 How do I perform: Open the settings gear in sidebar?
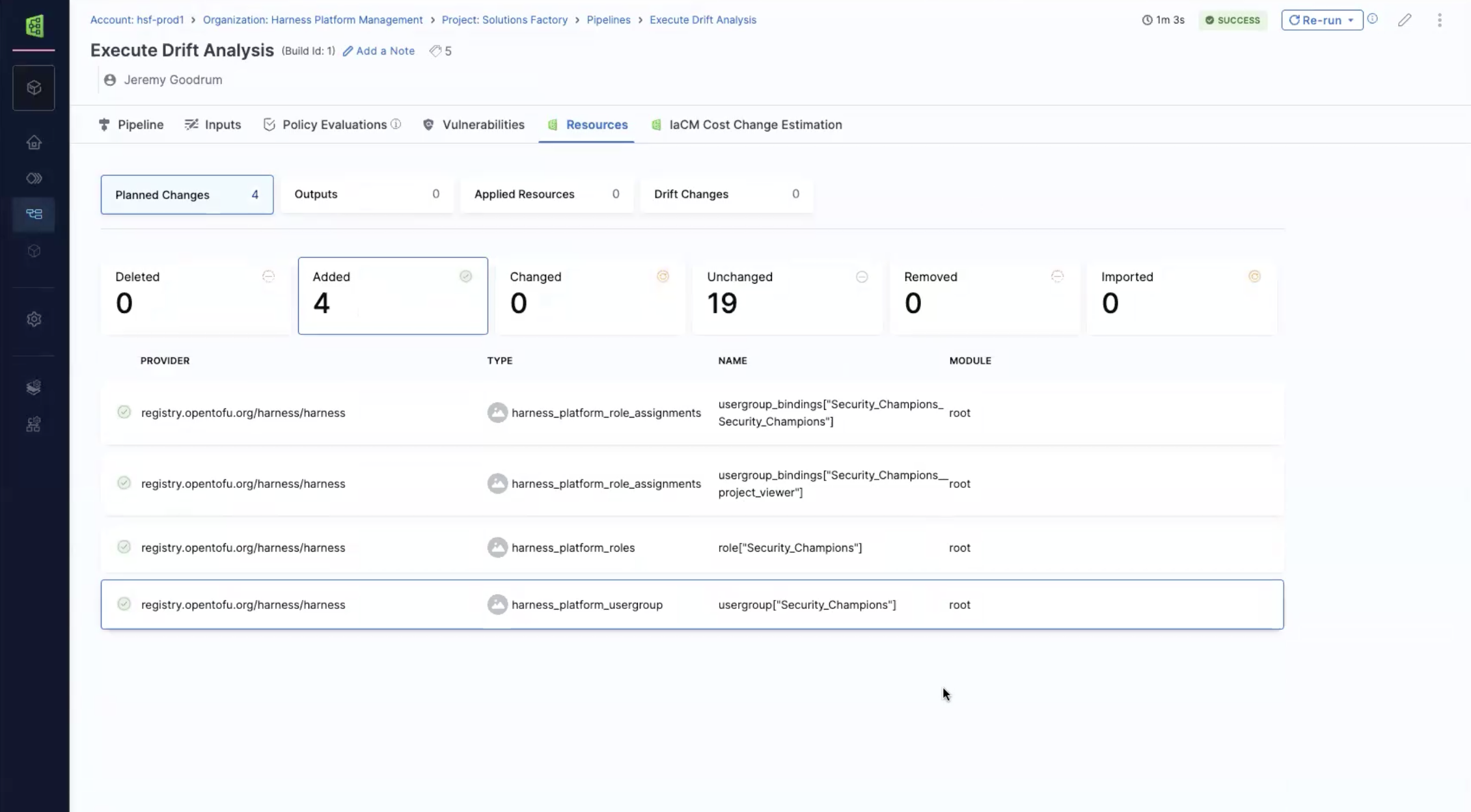[x=34, y=319]
